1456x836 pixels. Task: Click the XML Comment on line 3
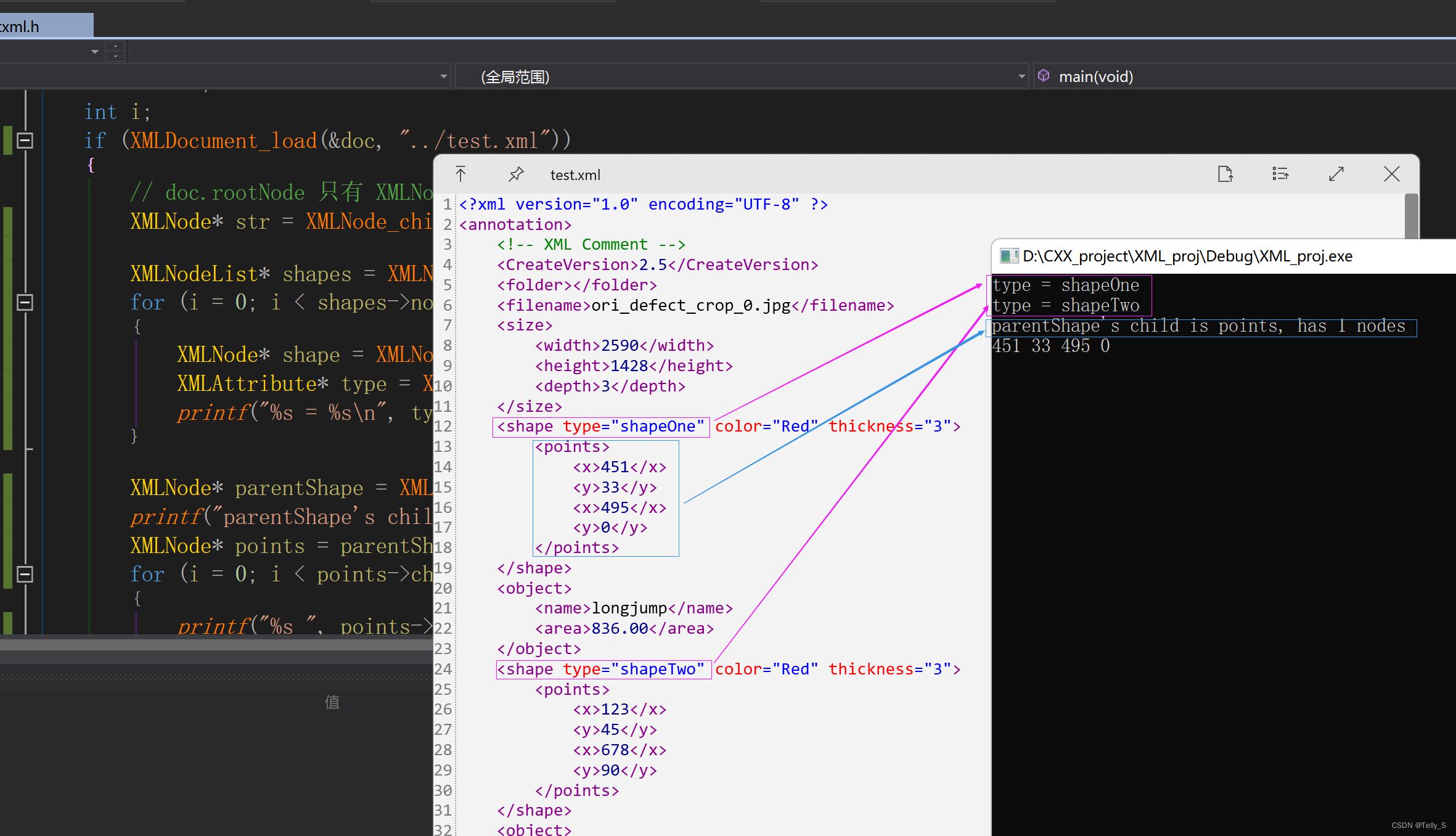tap(591, 245)
